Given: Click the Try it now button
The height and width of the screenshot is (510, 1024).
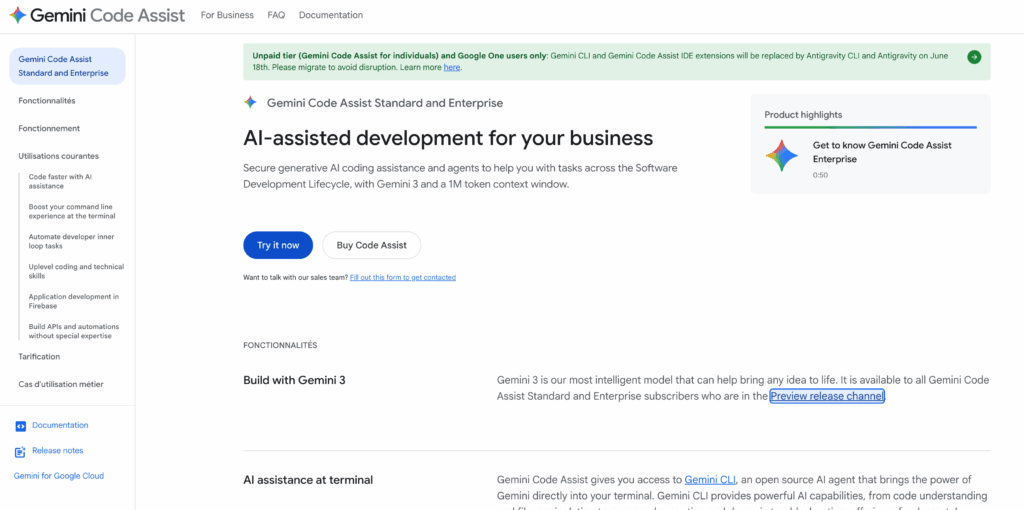Looking at the screenshot, I should 278,246.
